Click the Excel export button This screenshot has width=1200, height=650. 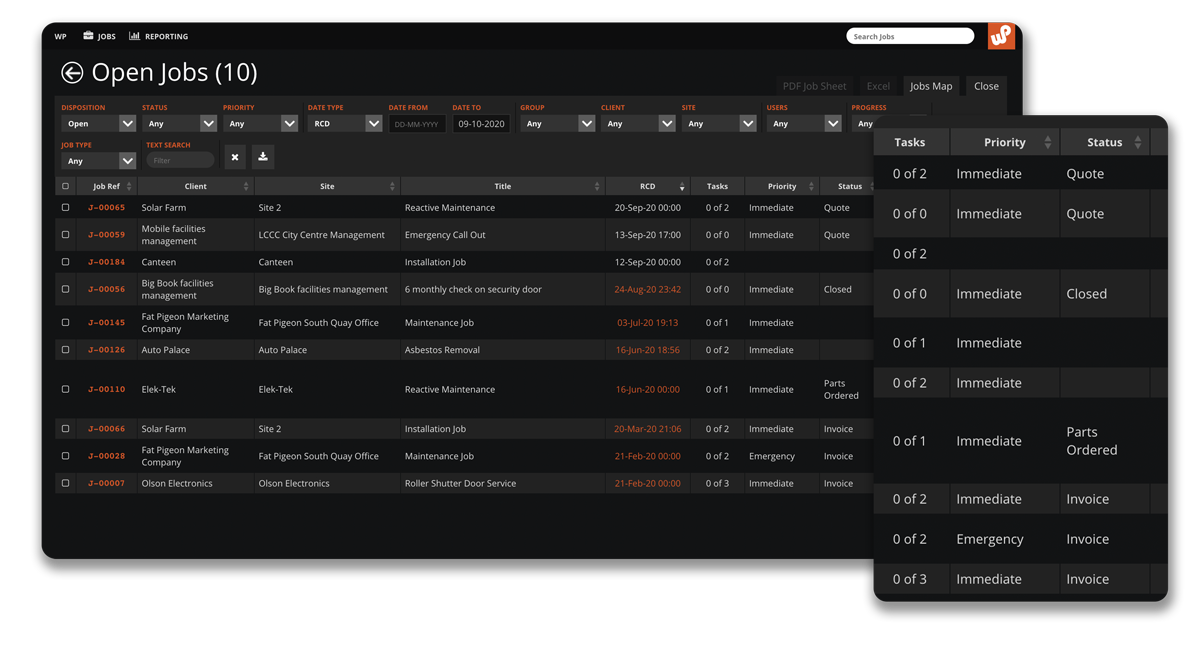click(878, 86)
